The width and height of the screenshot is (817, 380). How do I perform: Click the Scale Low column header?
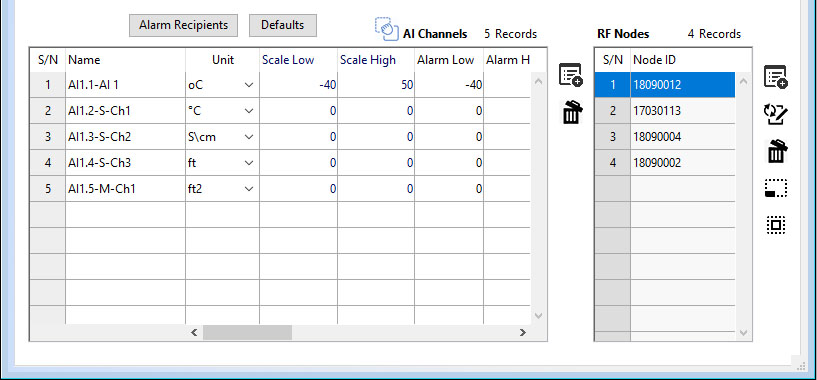[x=298, y=60]
